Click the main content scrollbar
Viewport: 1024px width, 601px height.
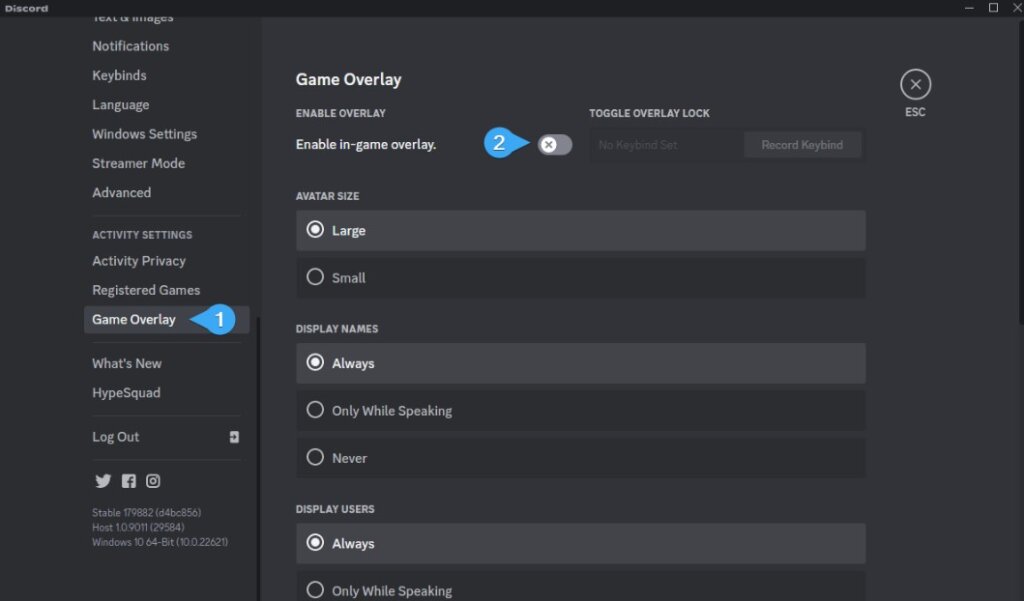(x=1021, y=170)
